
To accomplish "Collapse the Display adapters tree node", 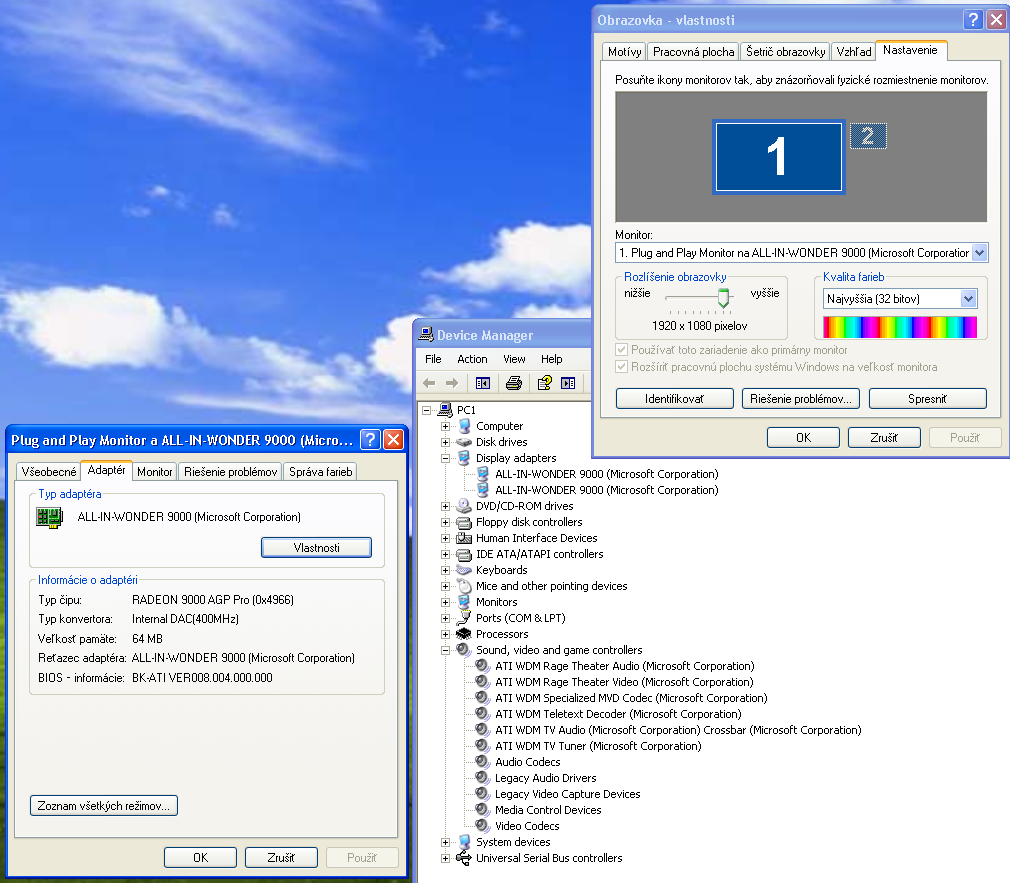I will coord(446,458).
